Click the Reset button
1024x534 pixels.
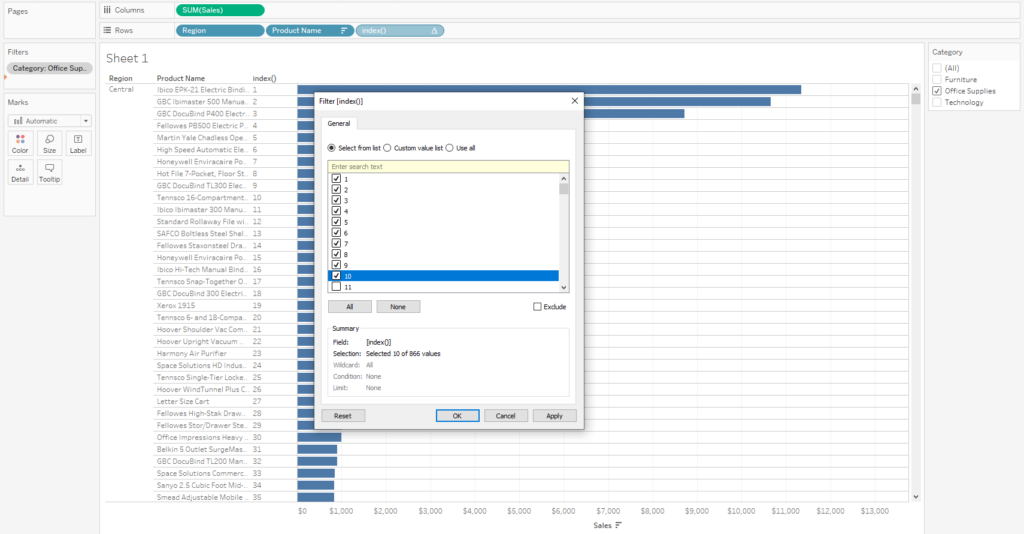(x=343, y=416)
